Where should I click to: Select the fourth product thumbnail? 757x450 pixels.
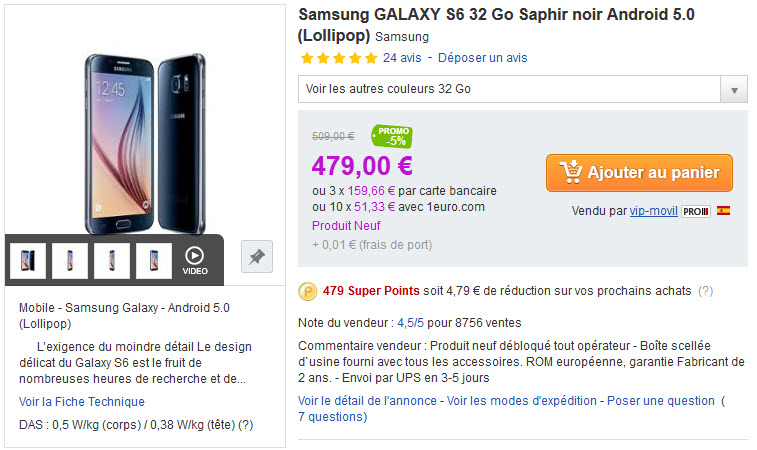pyautogui.click(x=154, y=261)
